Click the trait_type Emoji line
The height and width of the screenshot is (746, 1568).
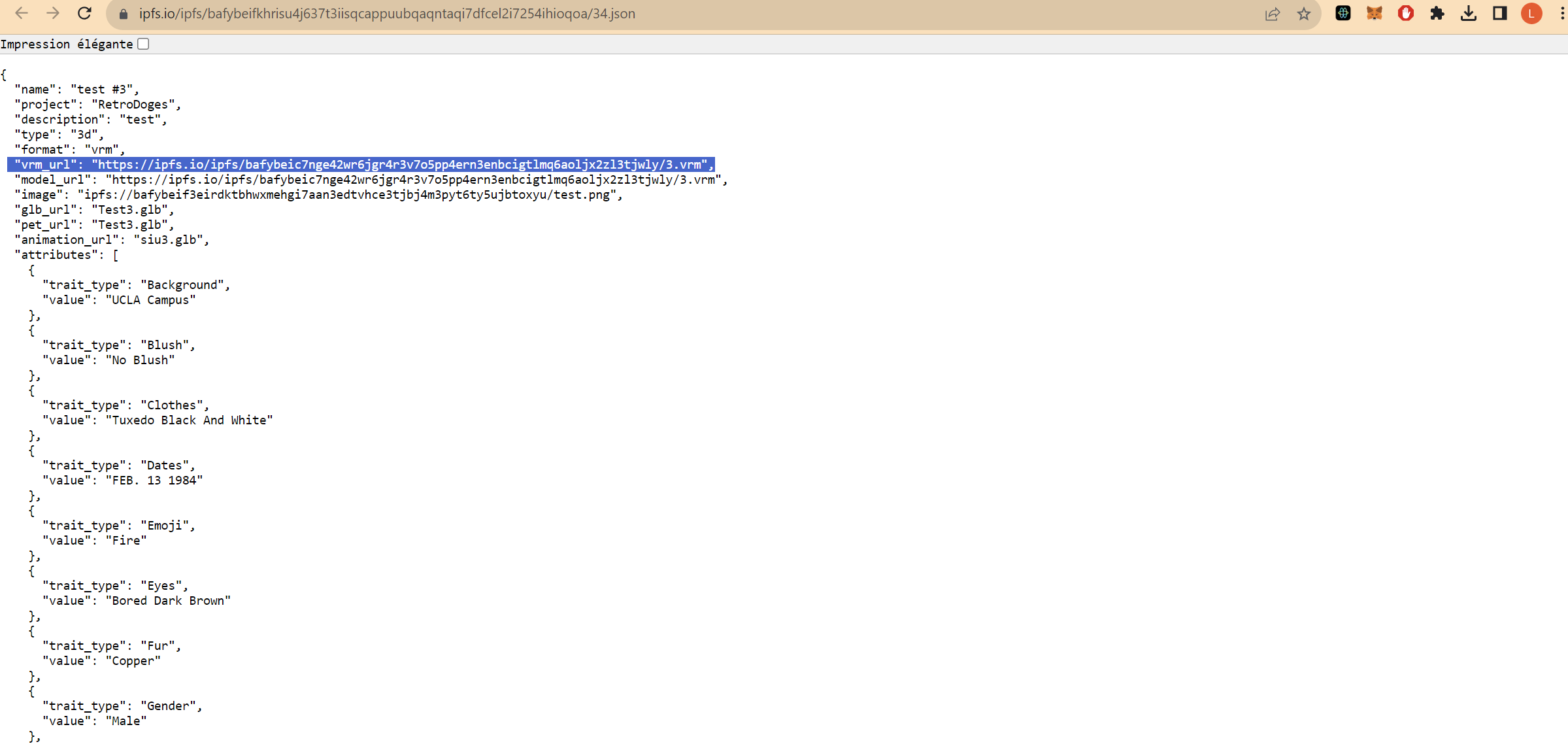[x=119, y=526]
